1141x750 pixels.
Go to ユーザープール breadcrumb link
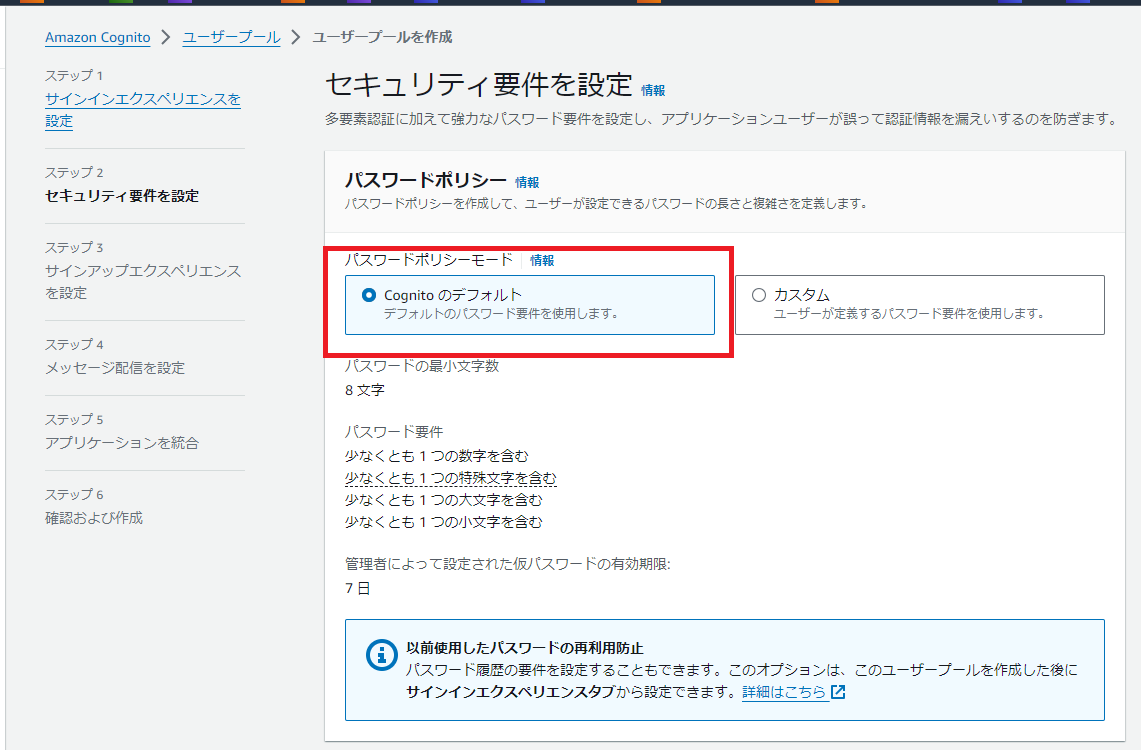tap(231, 37)
